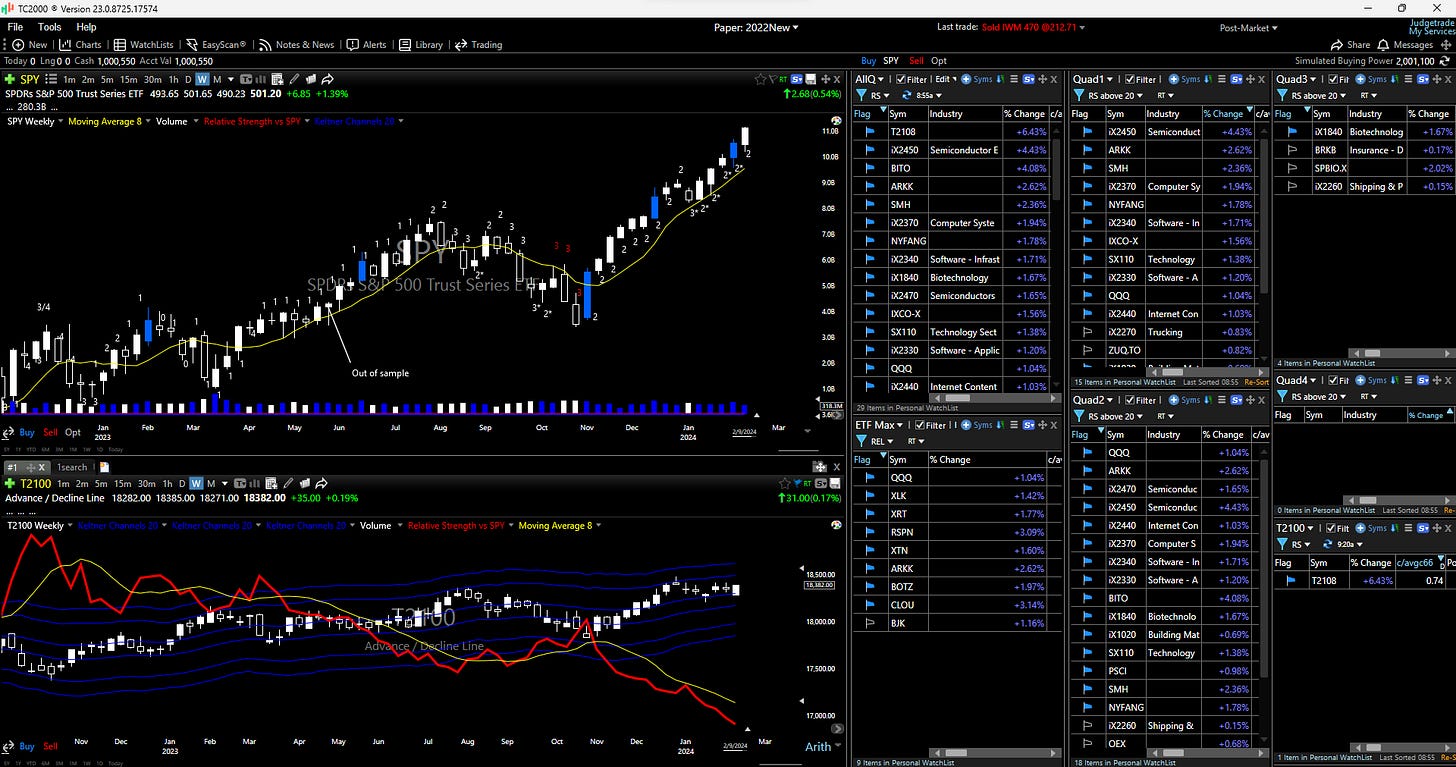
Task: Open the RS above 20 dropdown in Quad1
Action: click(1116, 95)
